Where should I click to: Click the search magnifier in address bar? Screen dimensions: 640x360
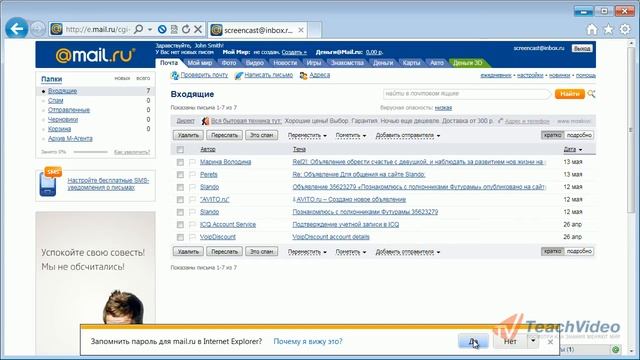click(139, 29)
